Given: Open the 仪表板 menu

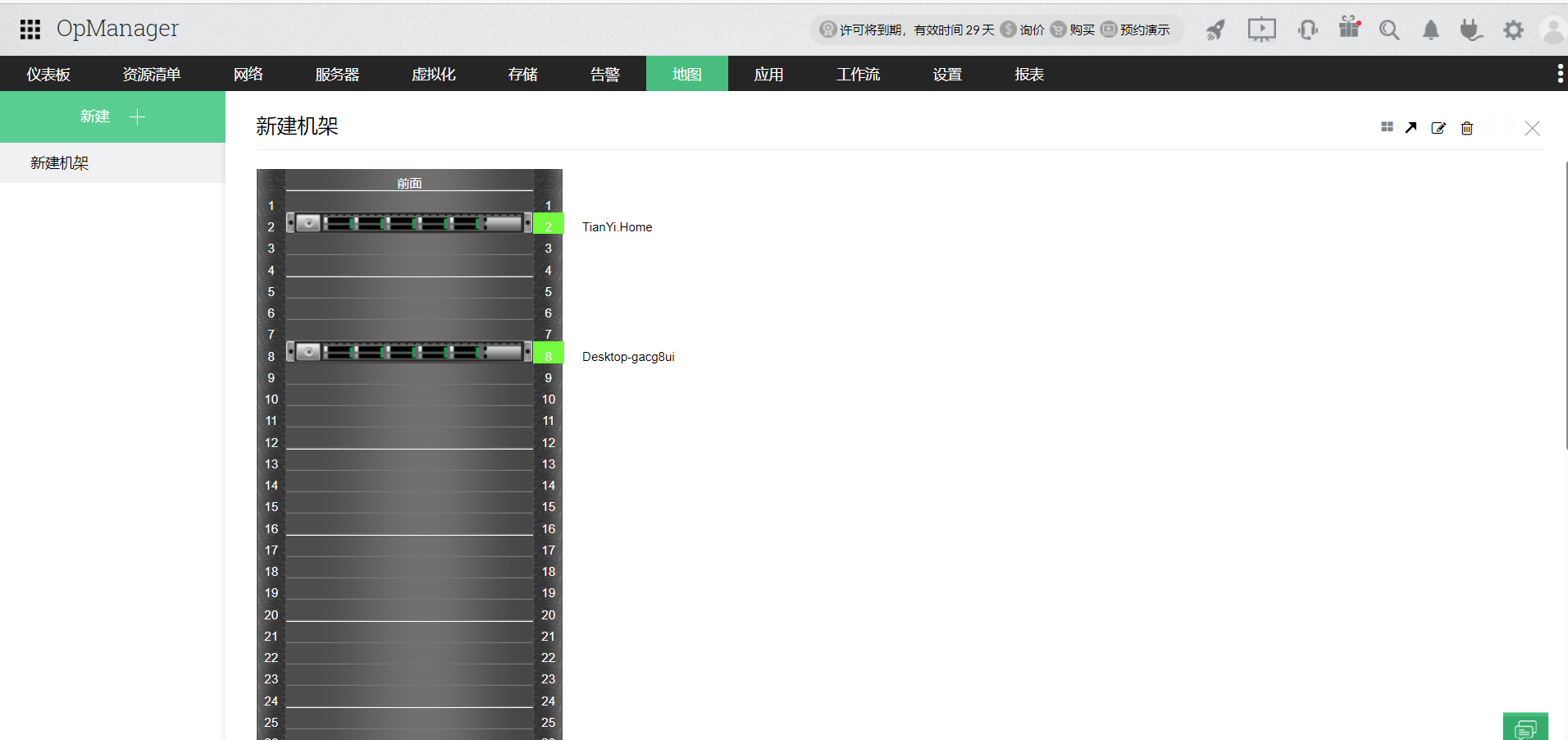Looking at the screenshot, I should coord(48,74).
